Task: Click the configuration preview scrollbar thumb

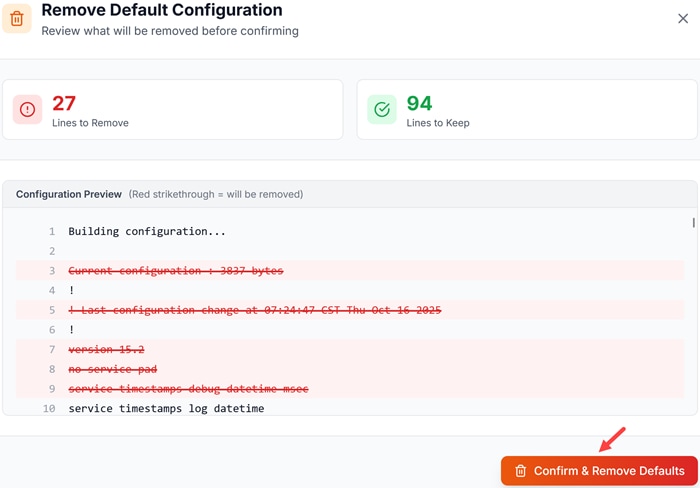Action: click(693, 223)
